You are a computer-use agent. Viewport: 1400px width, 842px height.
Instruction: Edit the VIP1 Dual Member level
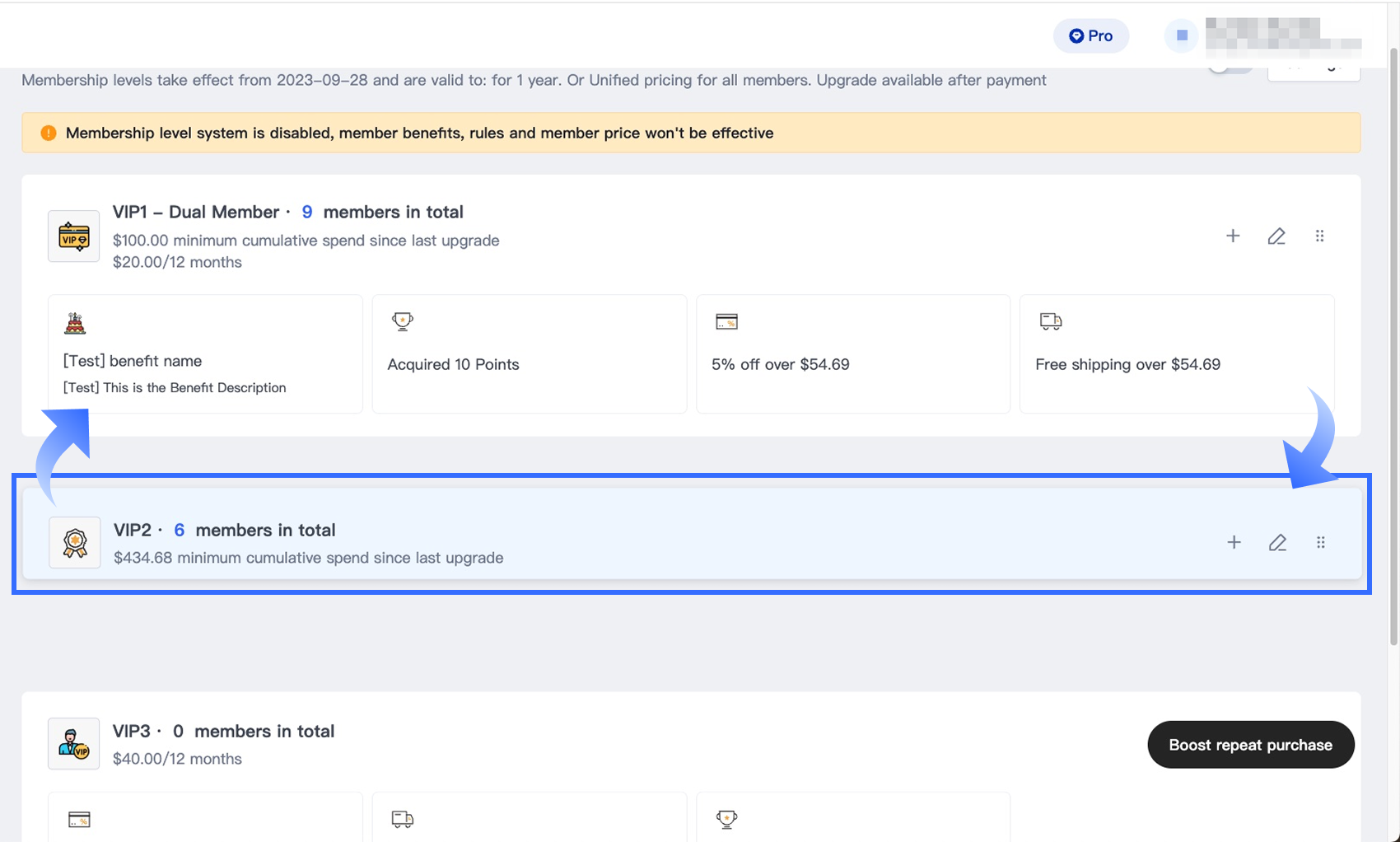1276,236
